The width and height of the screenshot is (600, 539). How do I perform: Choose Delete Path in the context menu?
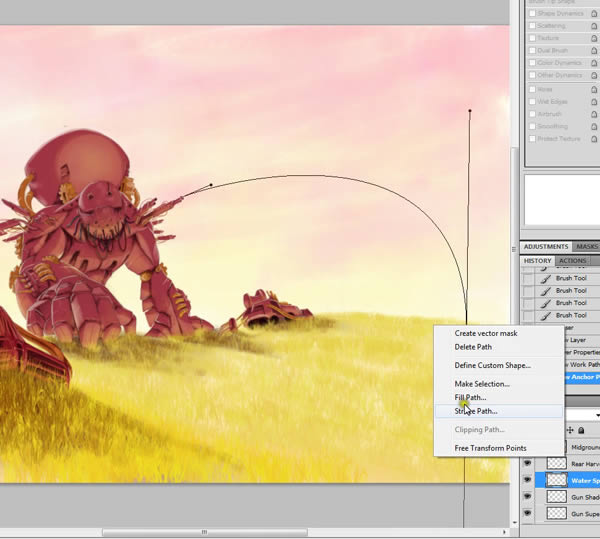click(473, 347)
